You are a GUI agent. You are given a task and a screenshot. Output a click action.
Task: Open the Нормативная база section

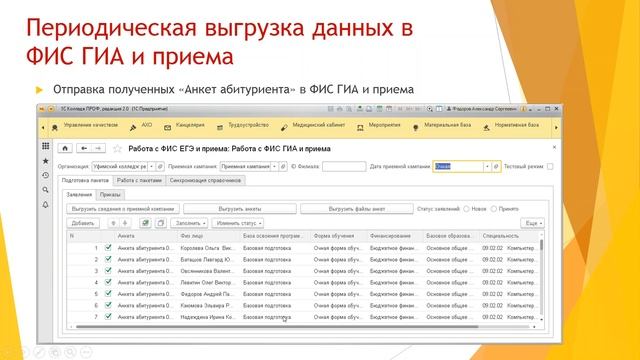[x=511, y=127]
